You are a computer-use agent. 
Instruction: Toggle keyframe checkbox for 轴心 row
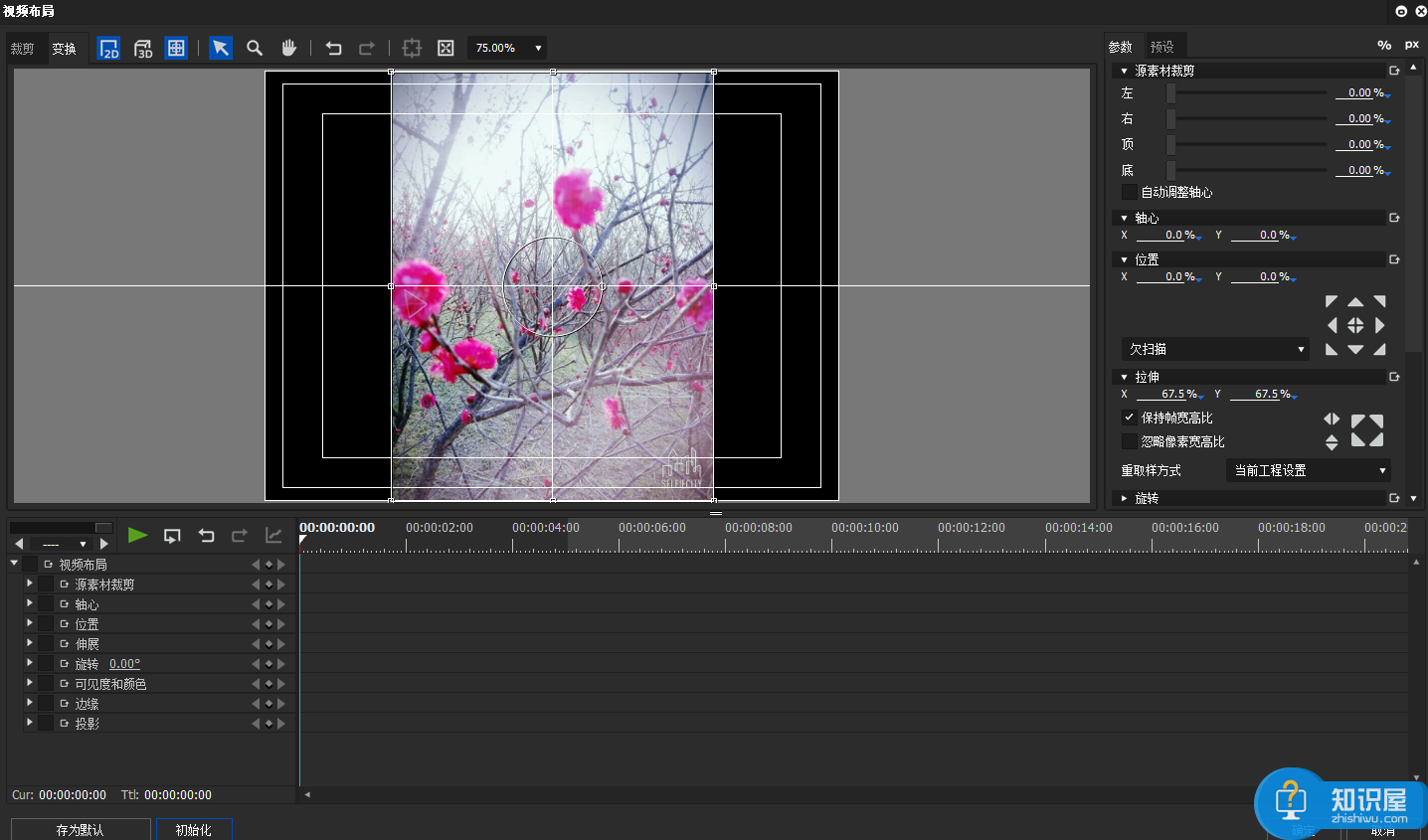tap(46, 603)
